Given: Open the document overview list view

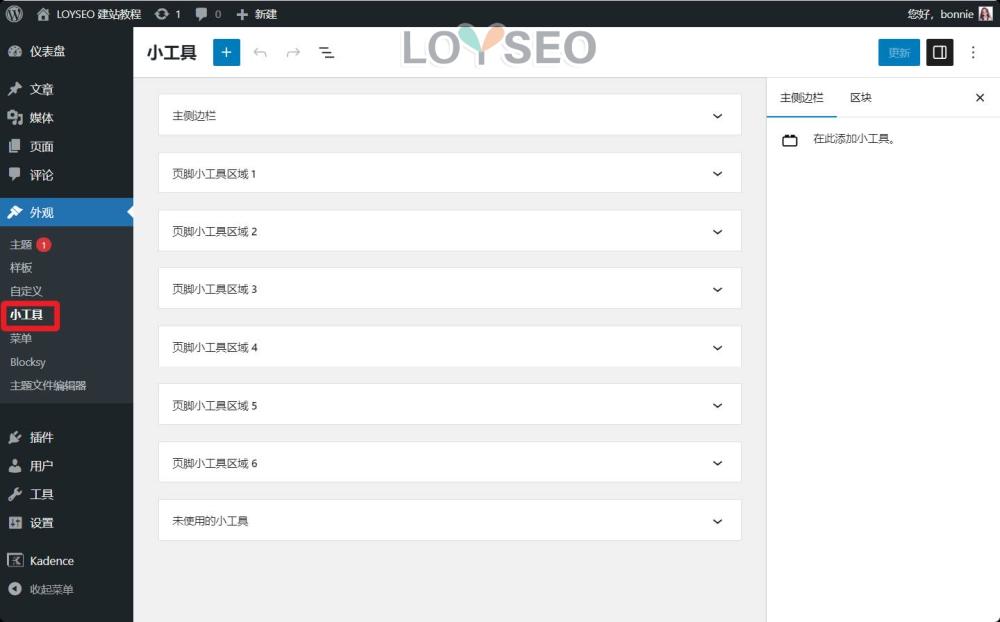Looking at the screenshot, I should [x=326, y=52].
